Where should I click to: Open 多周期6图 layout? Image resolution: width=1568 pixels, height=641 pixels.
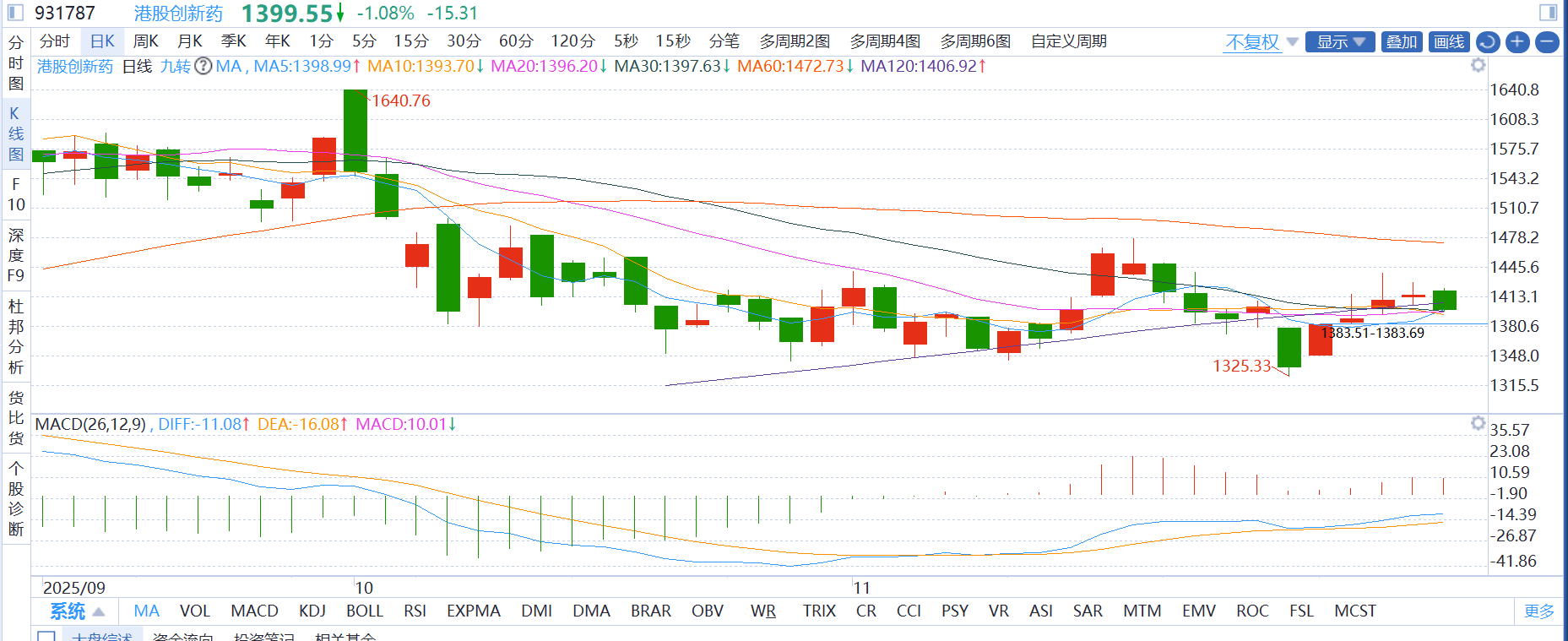point(975,41)
